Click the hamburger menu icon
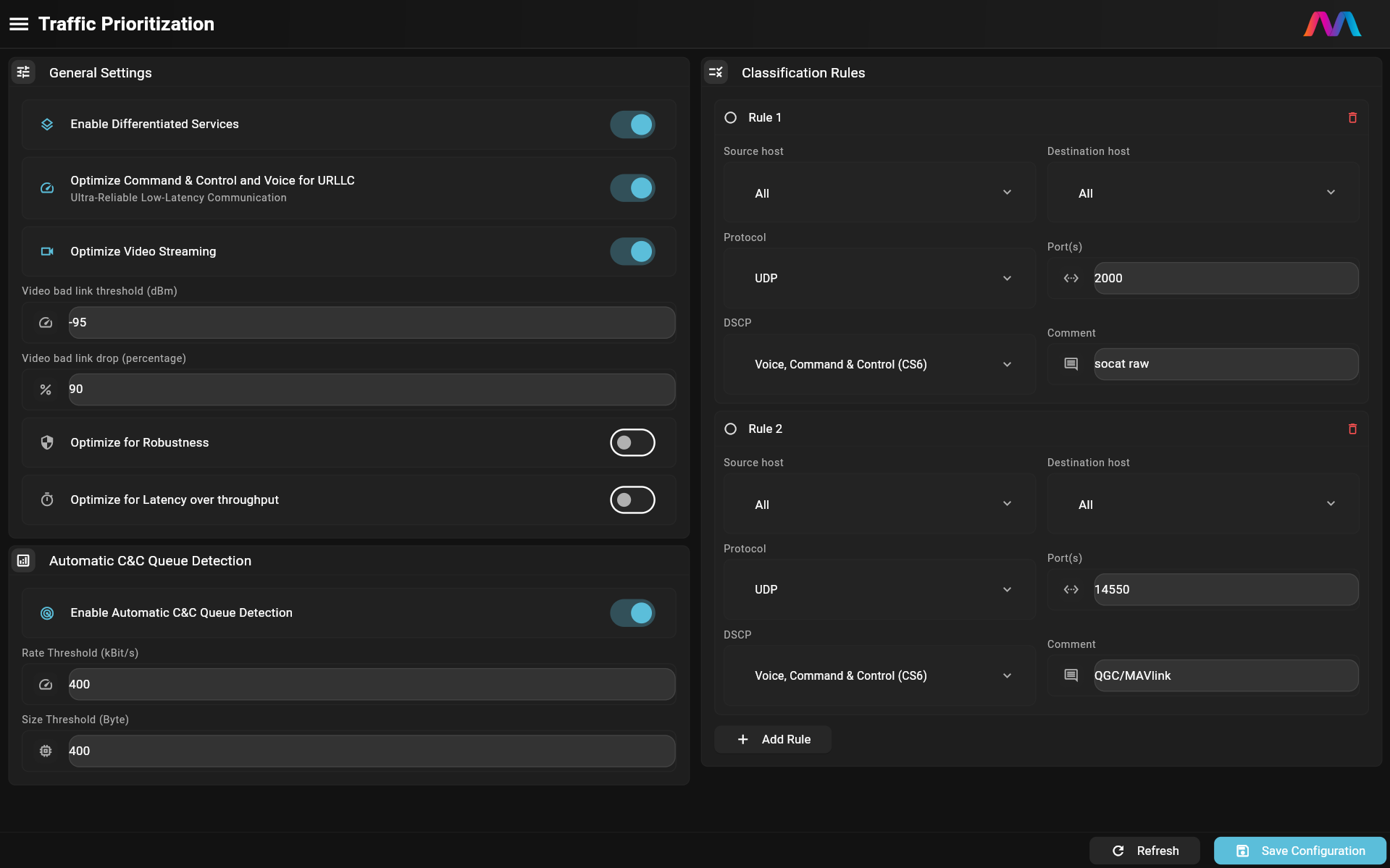This screenshot has height=868, width=1390. pos(19,23)
